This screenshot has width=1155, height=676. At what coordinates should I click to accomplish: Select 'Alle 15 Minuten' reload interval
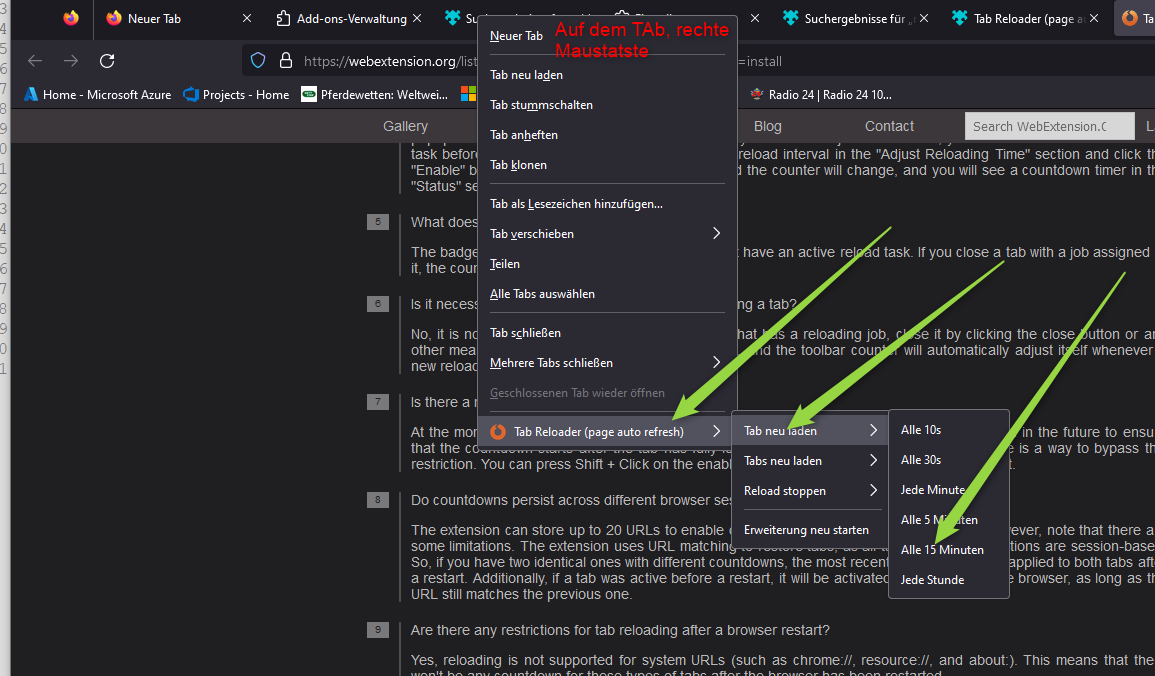(942, 550)
